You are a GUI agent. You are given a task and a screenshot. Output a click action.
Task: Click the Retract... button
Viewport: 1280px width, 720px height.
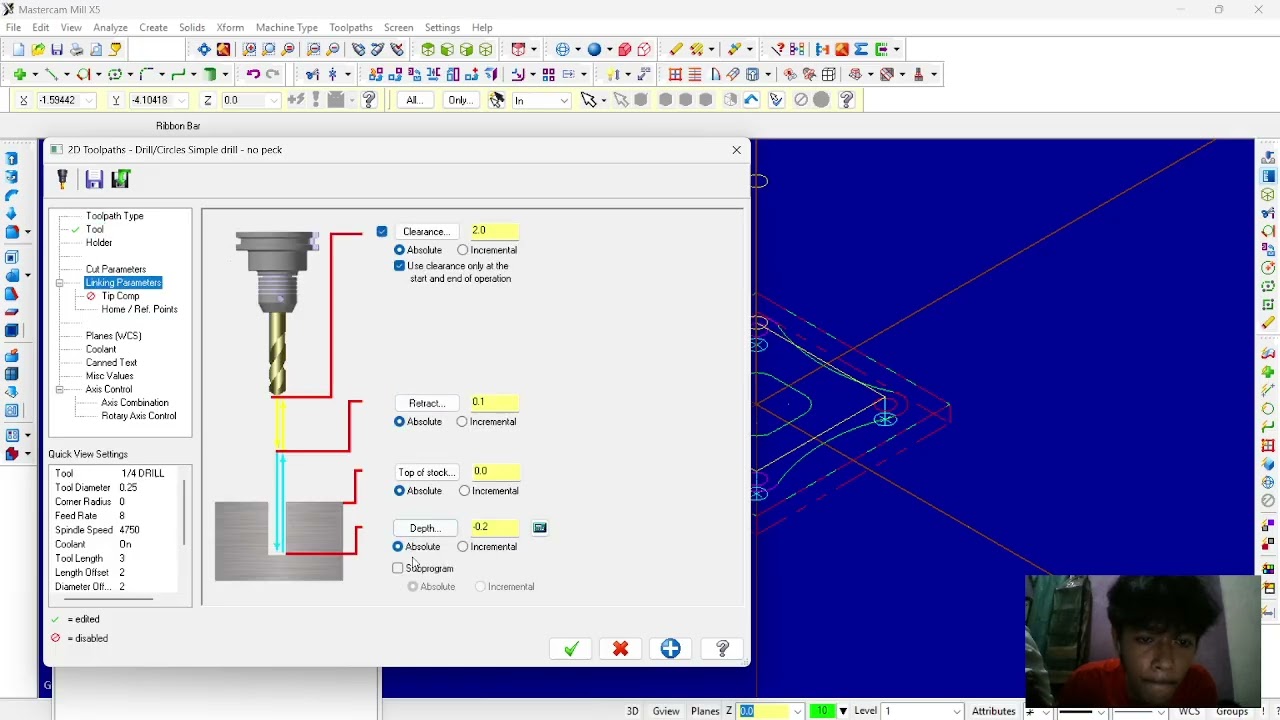427,403
